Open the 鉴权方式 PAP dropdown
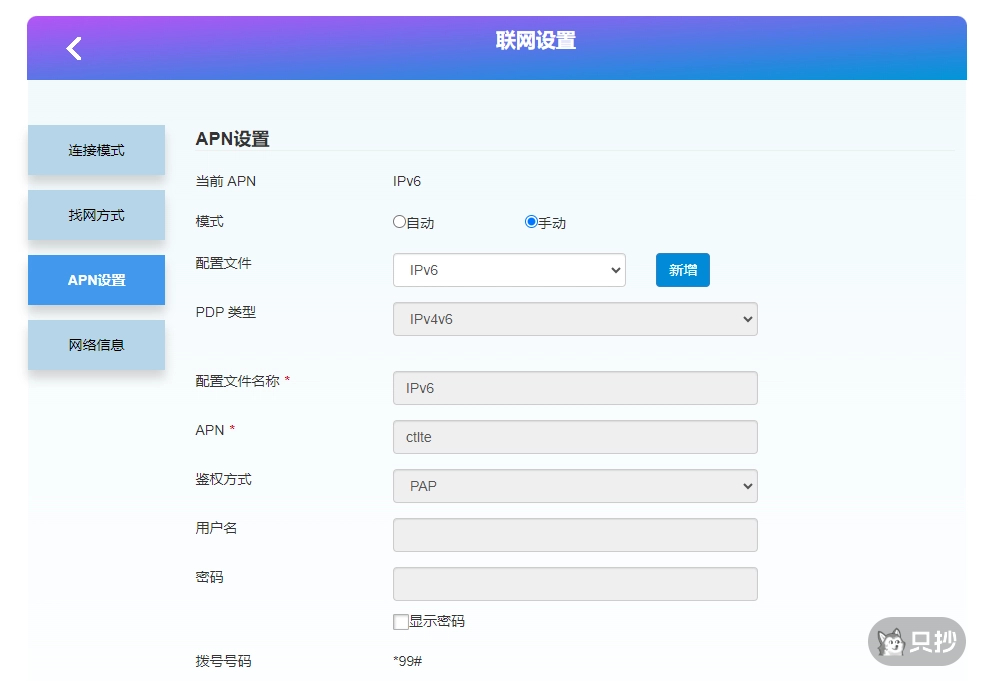Screen dimensions: 981x681 575,486
